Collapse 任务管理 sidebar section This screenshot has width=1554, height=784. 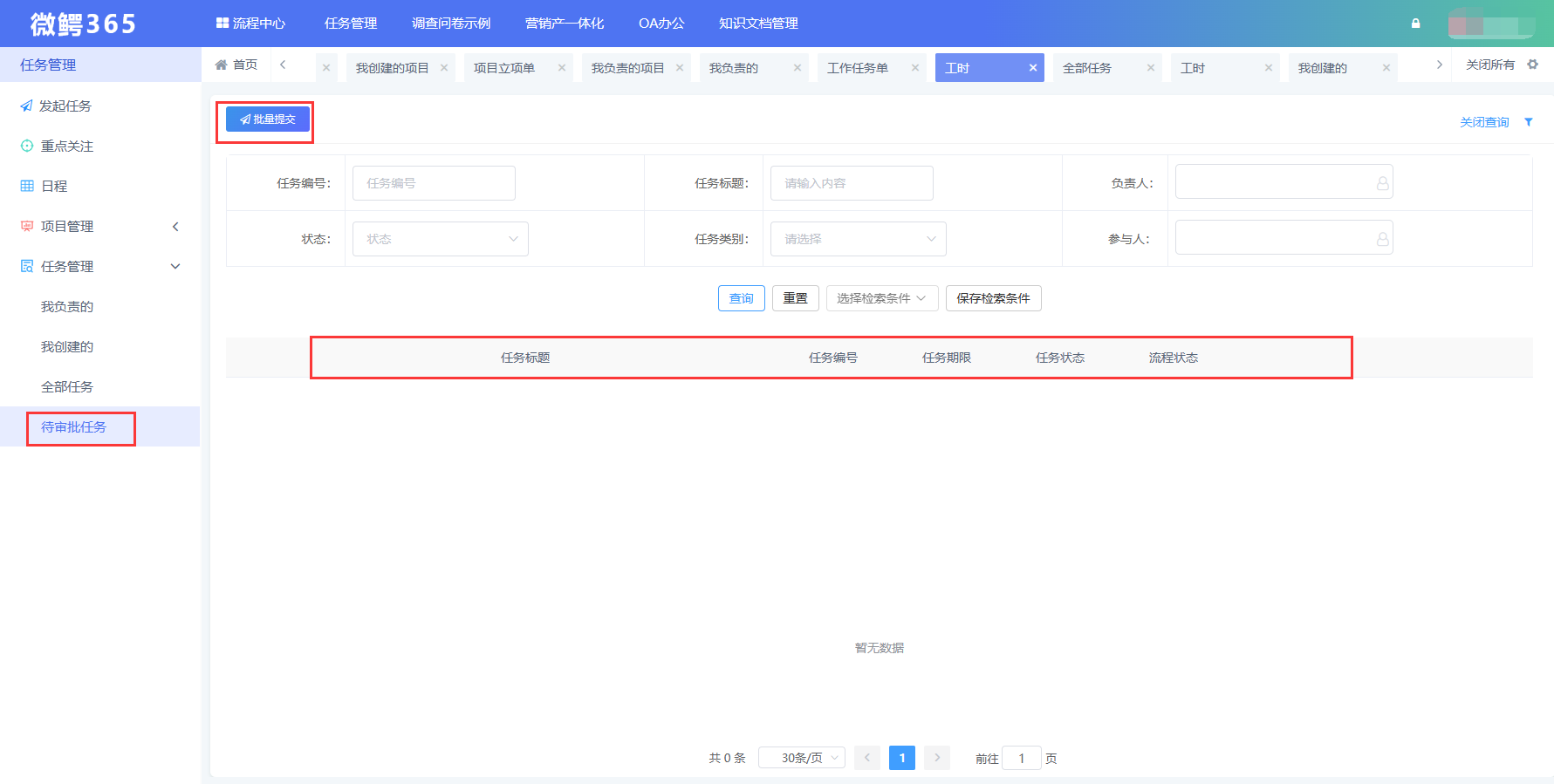pyautogui.click(x=175, y=267)
